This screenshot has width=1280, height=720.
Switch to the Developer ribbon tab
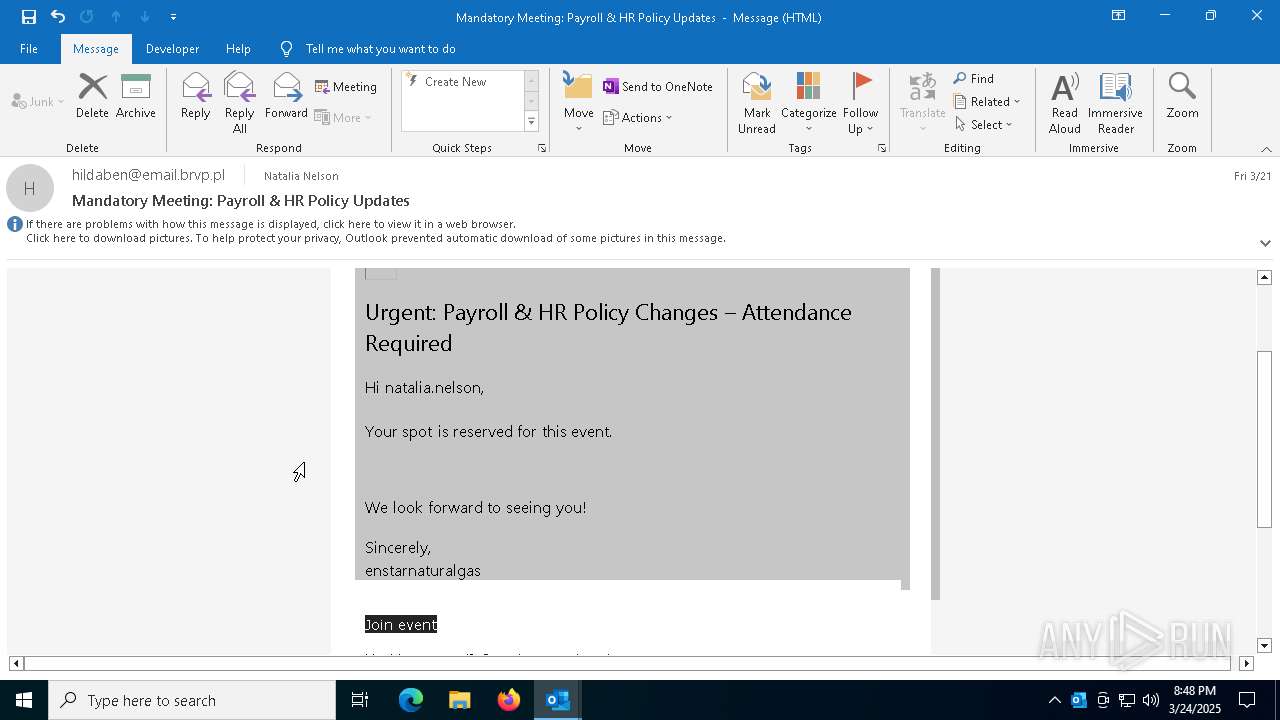coord(172,49)
